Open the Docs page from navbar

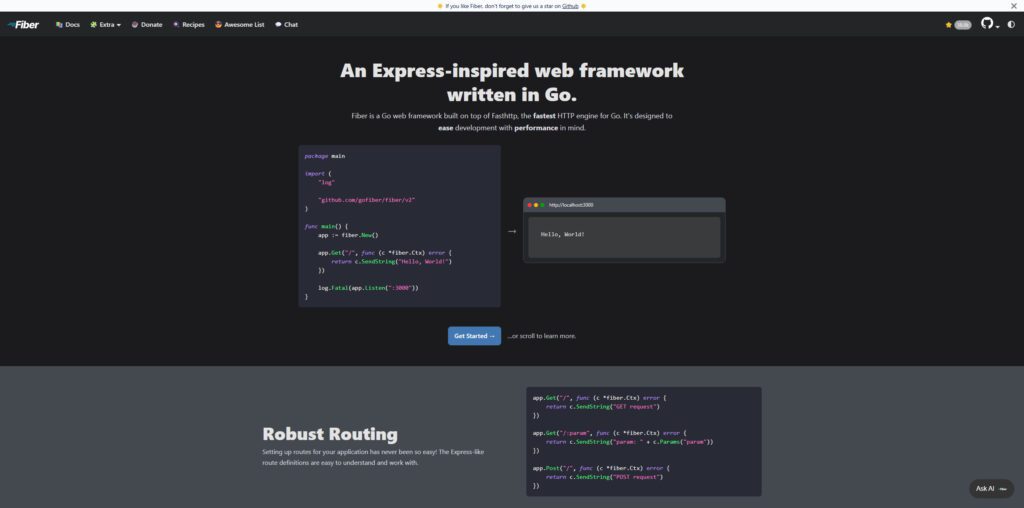pyautogui.click(x=68, y=24)
